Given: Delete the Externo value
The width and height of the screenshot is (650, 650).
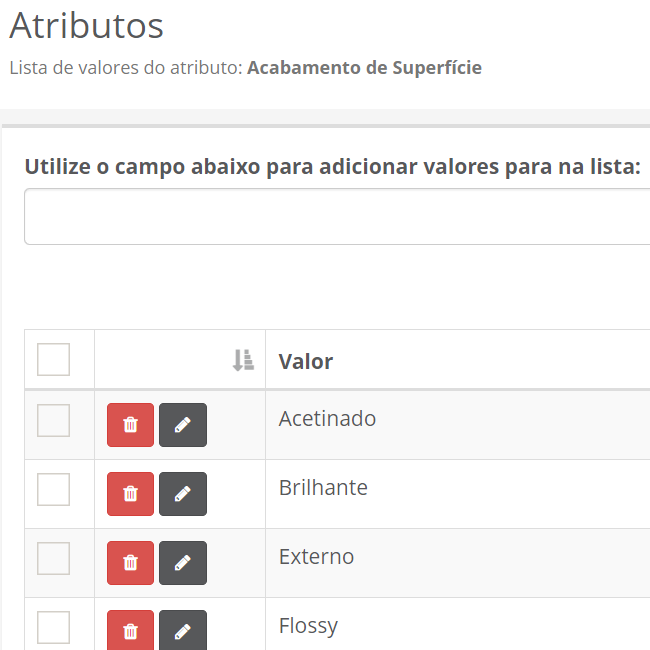Looking at the screenshot, I should pyautogui.click(x=130, y=563).
